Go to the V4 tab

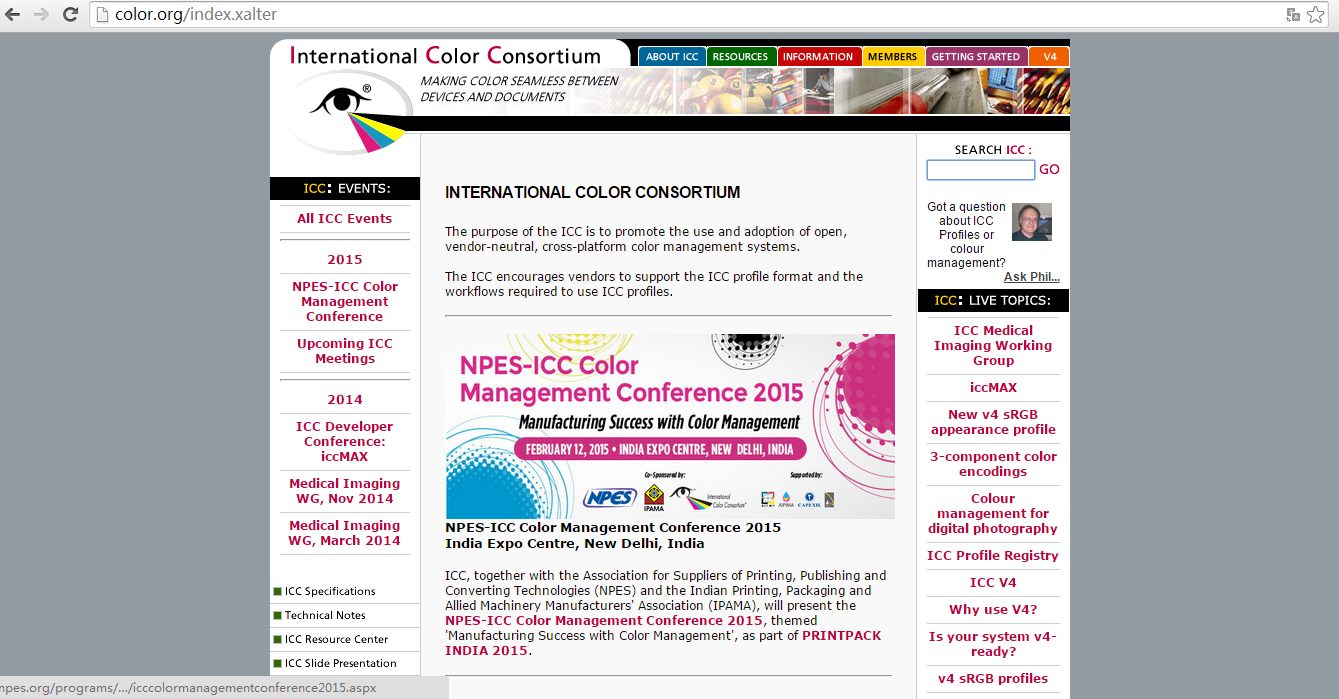[x=1050, y=57]
